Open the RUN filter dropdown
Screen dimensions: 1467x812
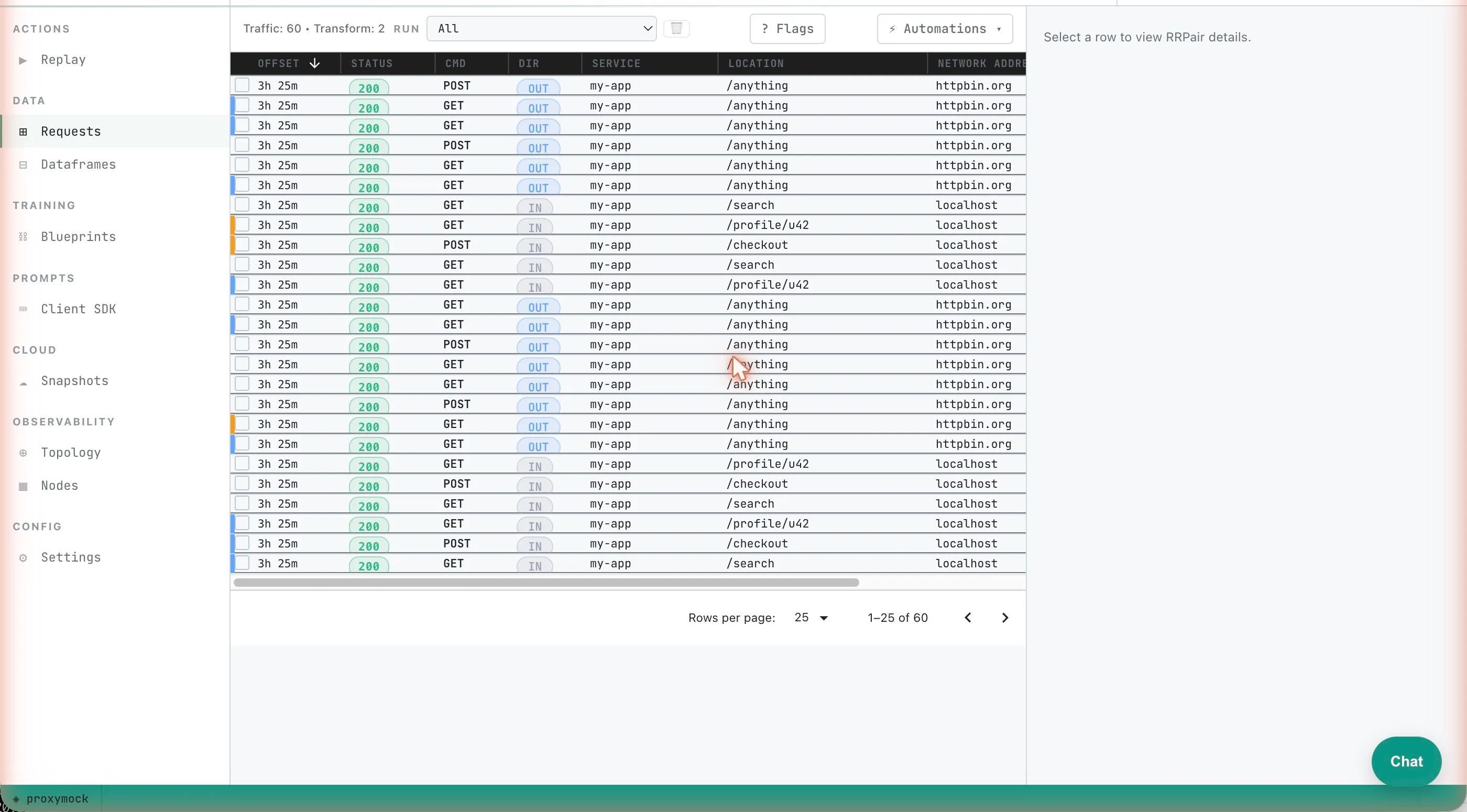(541, 28)
